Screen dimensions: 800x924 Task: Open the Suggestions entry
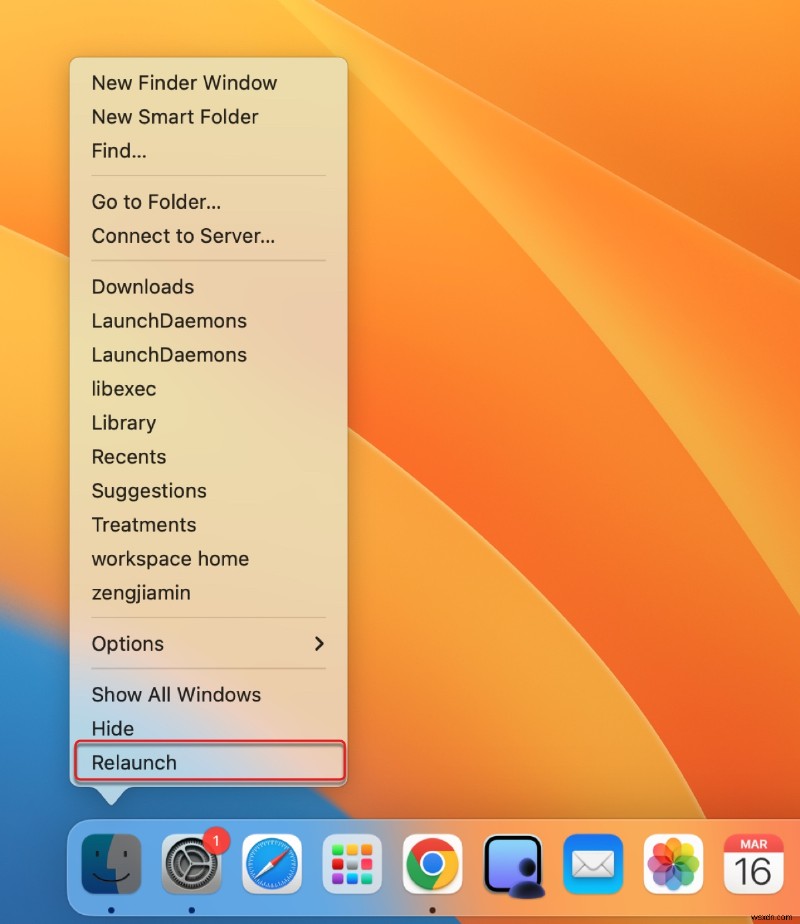point(209,491)
